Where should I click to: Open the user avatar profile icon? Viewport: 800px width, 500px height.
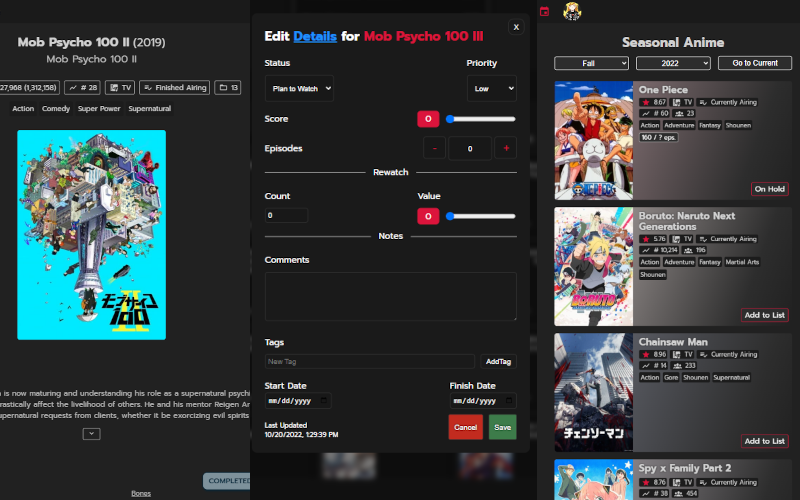coord(573,12)
